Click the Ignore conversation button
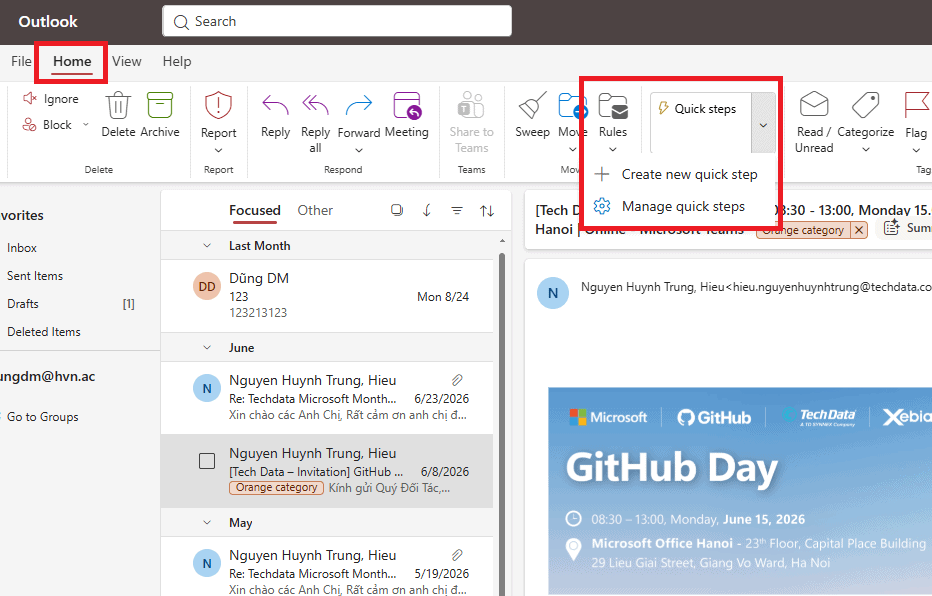 (x=51, y=99)
